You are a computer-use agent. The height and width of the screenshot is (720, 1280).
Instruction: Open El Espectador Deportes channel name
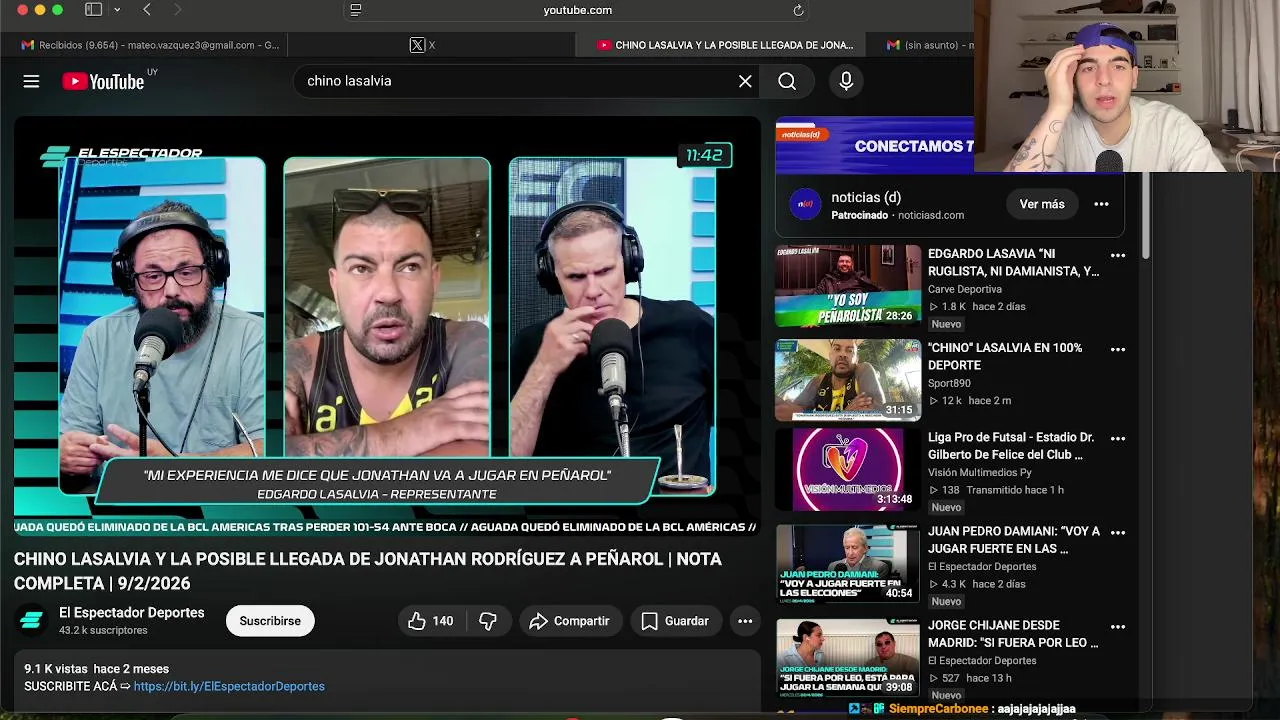pyautogui.click(x=131, y=613)
